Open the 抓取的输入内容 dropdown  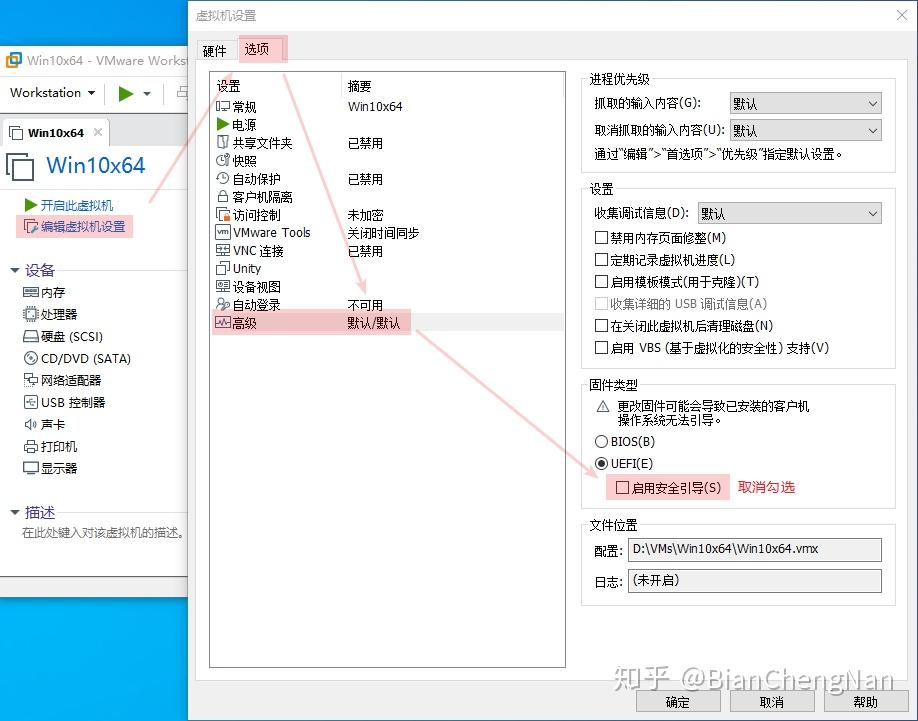(x=804, y=102)
